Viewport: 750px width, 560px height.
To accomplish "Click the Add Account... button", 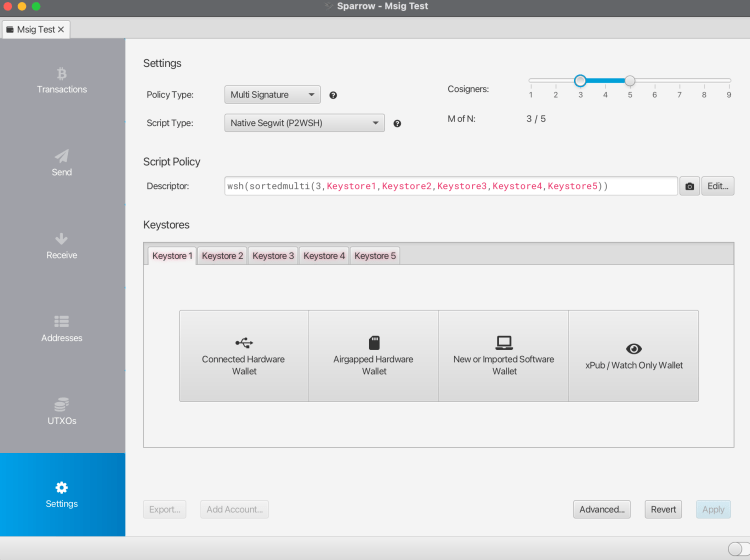I will 234,509.
